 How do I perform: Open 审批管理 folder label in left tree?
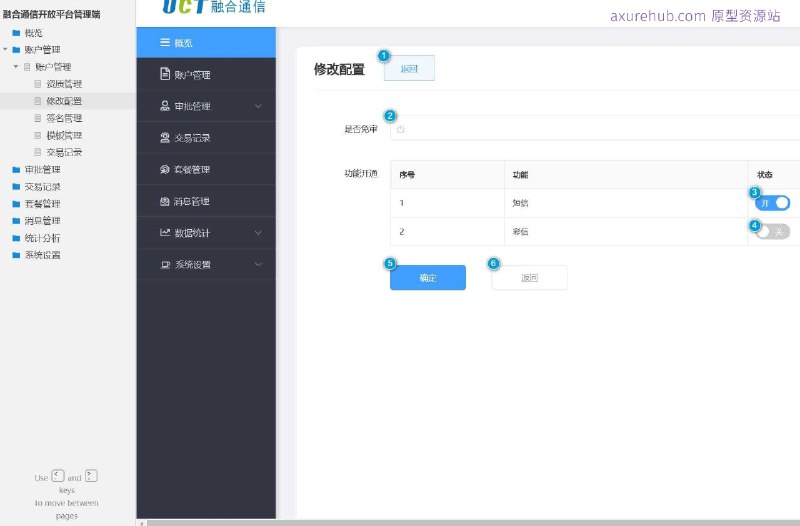[42, 169]
